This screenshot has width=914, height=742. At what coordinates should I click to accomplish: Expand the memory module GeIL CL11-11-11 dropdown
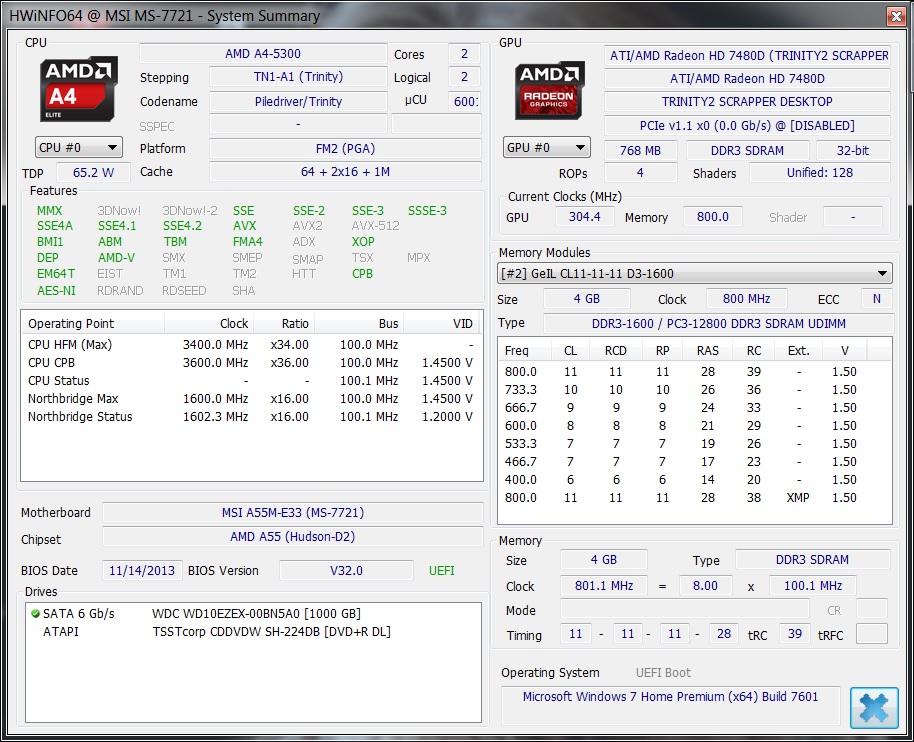click(x=695, y=273)
